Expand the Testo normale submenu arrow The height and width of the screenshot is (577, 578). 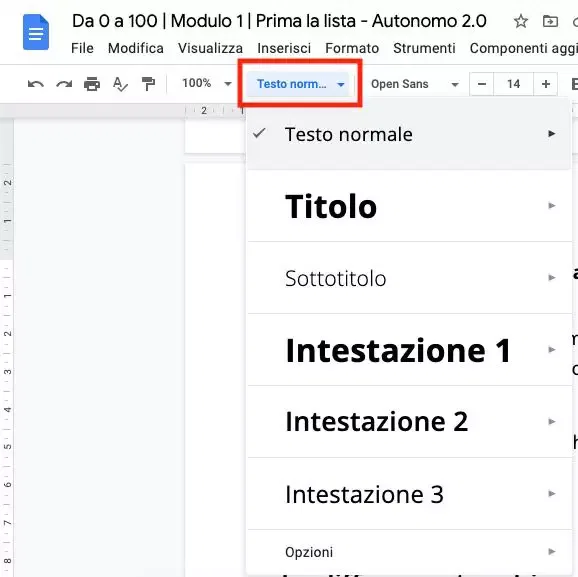tap(551, 133)
